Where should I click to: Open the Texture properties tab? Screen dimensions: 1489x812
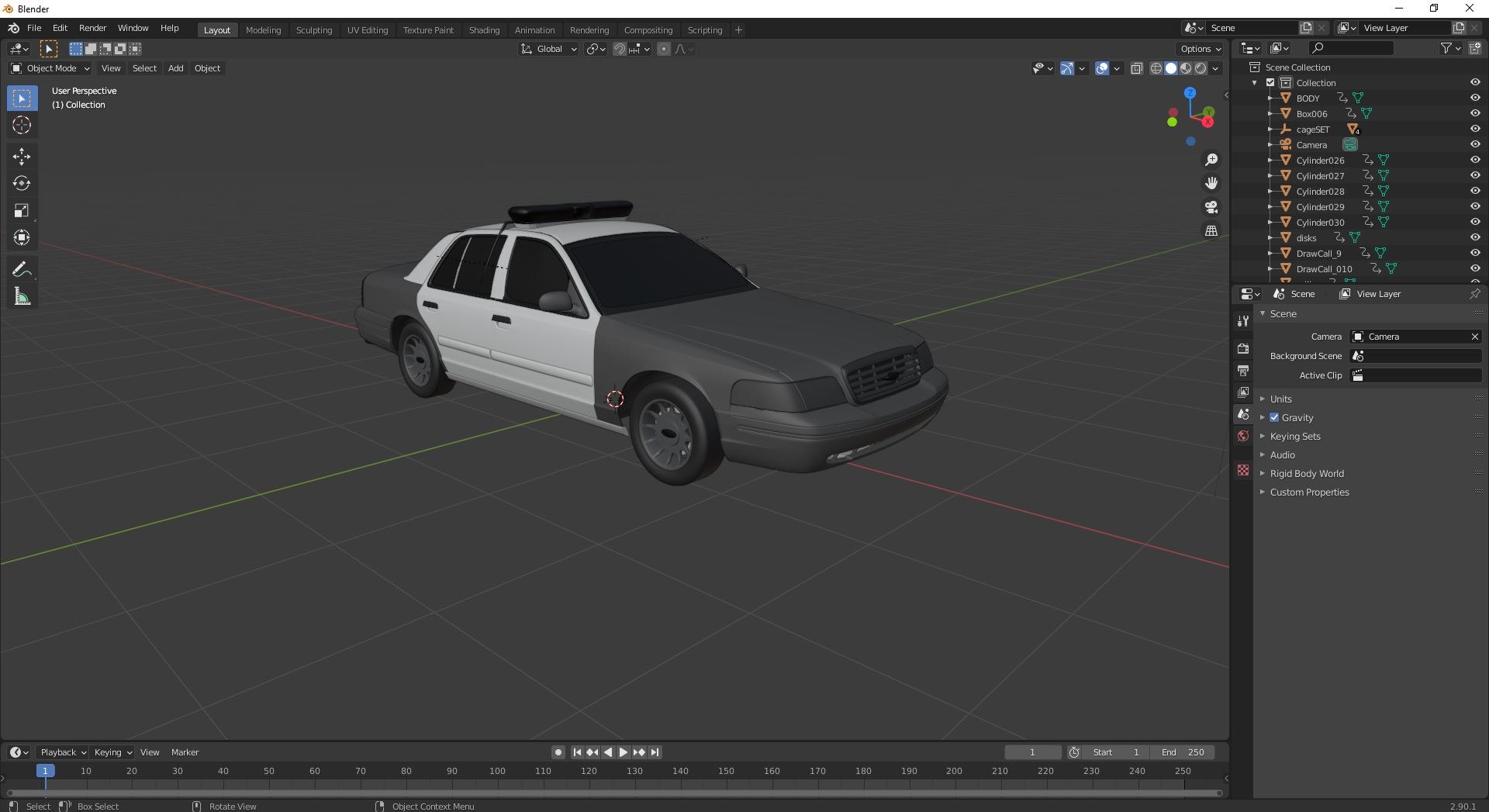pos(1243,470)
